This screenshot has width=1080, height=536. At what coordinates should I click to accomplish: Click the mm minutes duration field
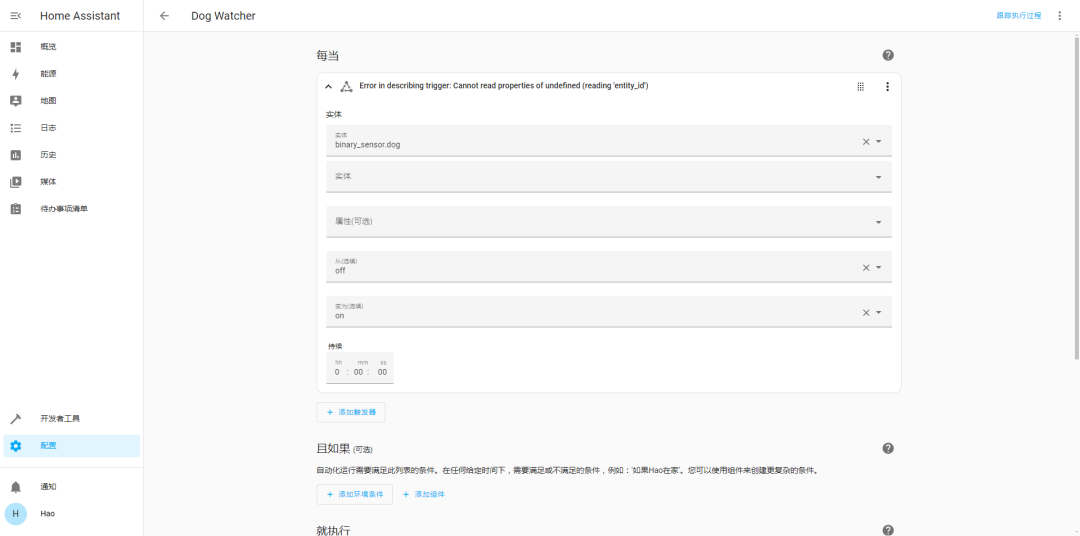(x=360, y=372)
